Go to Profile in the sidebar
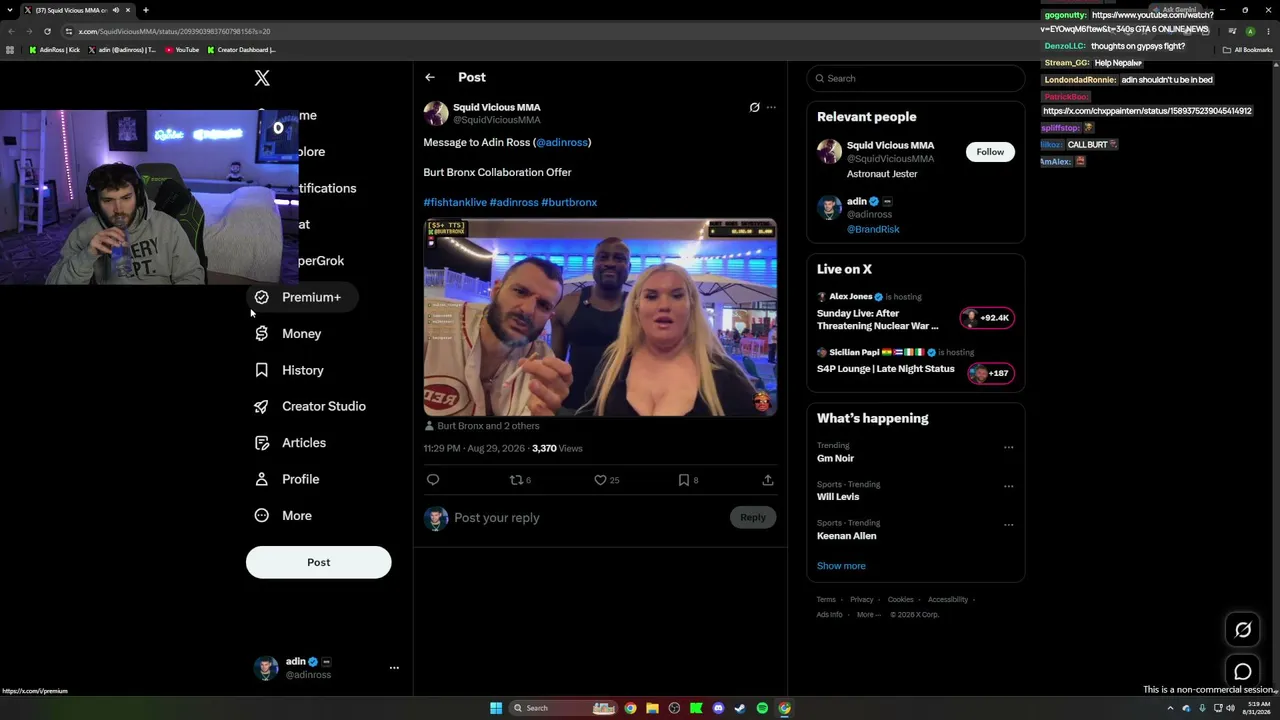 287,479
